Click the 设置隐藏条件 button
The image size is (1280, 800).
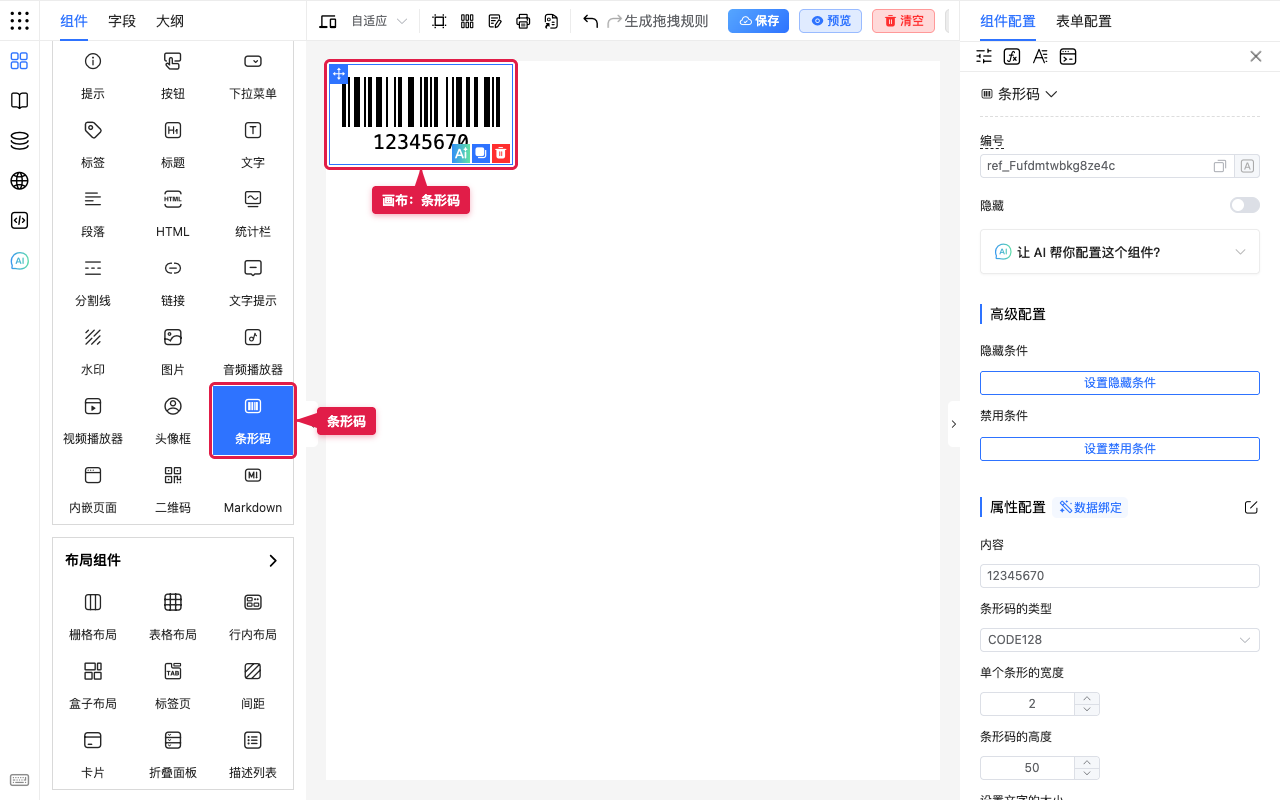(x=1120, y=383)
